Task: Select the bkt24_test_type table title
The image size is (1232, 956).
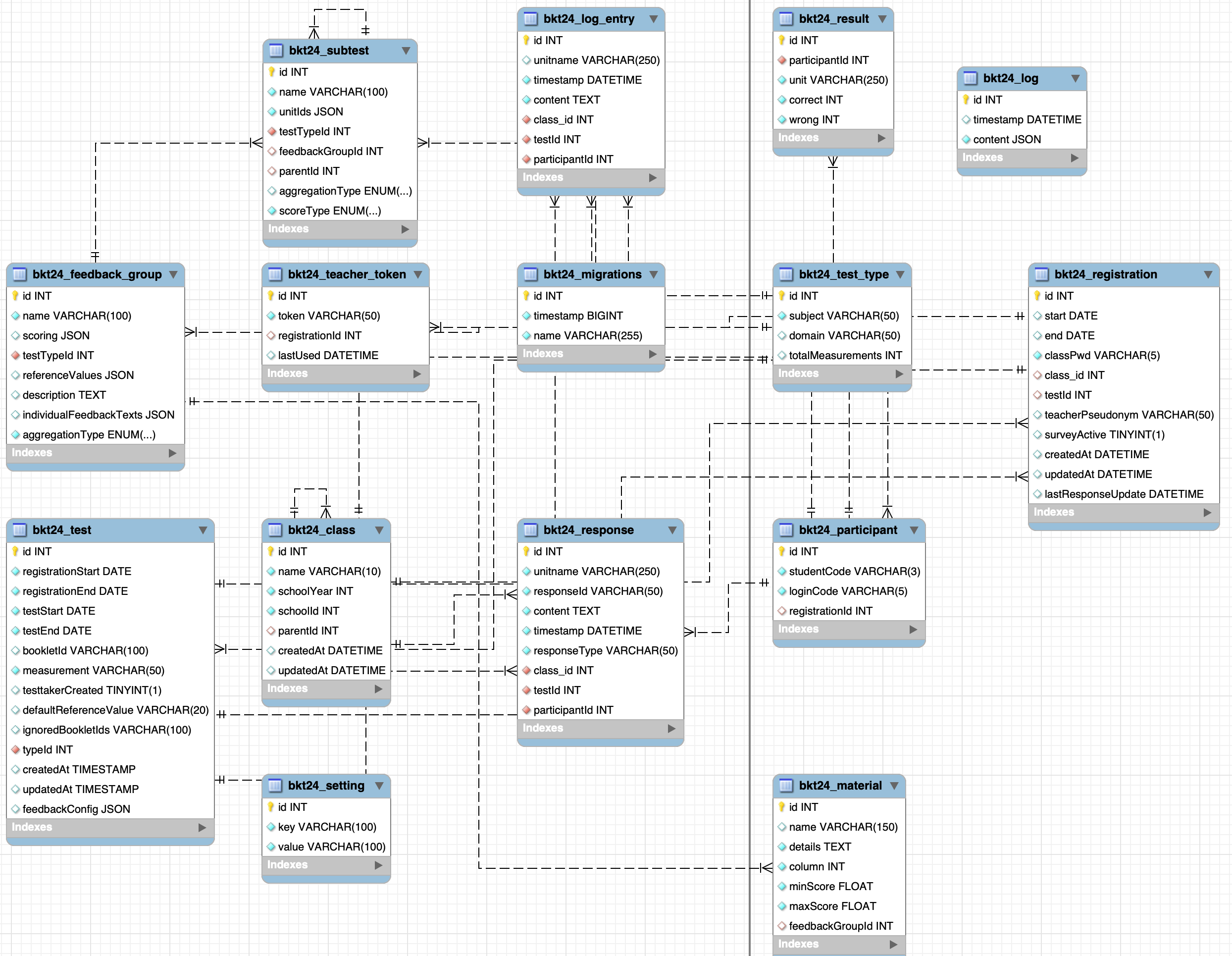Action: (x=844, y=275)
